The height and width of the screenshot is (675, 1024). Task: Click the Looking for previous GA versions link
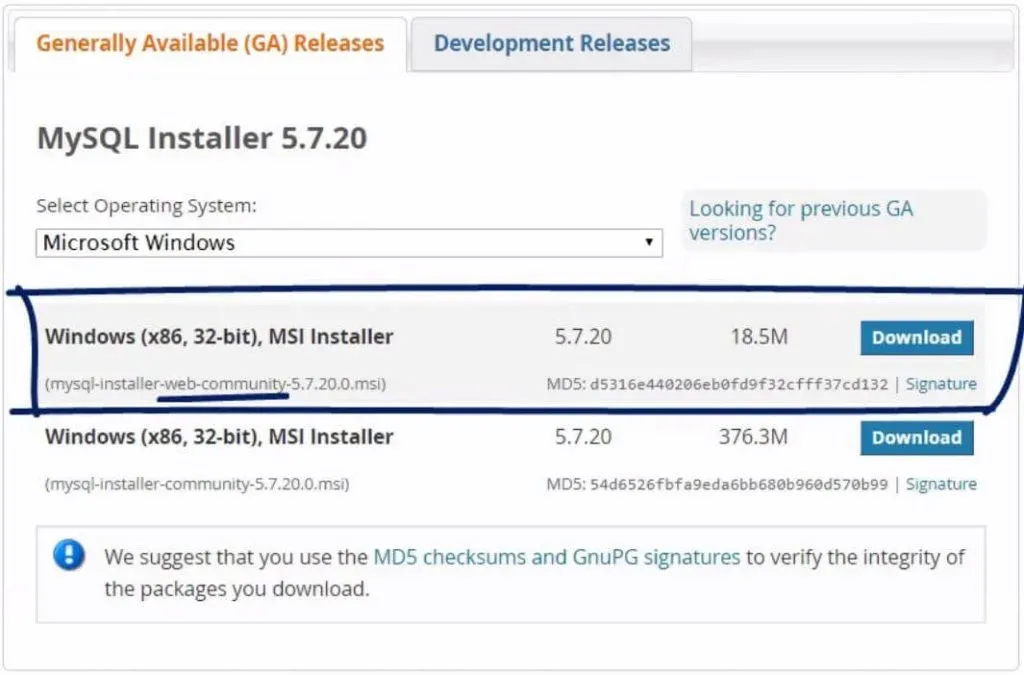pyautogui.click(x=800, y=221)
